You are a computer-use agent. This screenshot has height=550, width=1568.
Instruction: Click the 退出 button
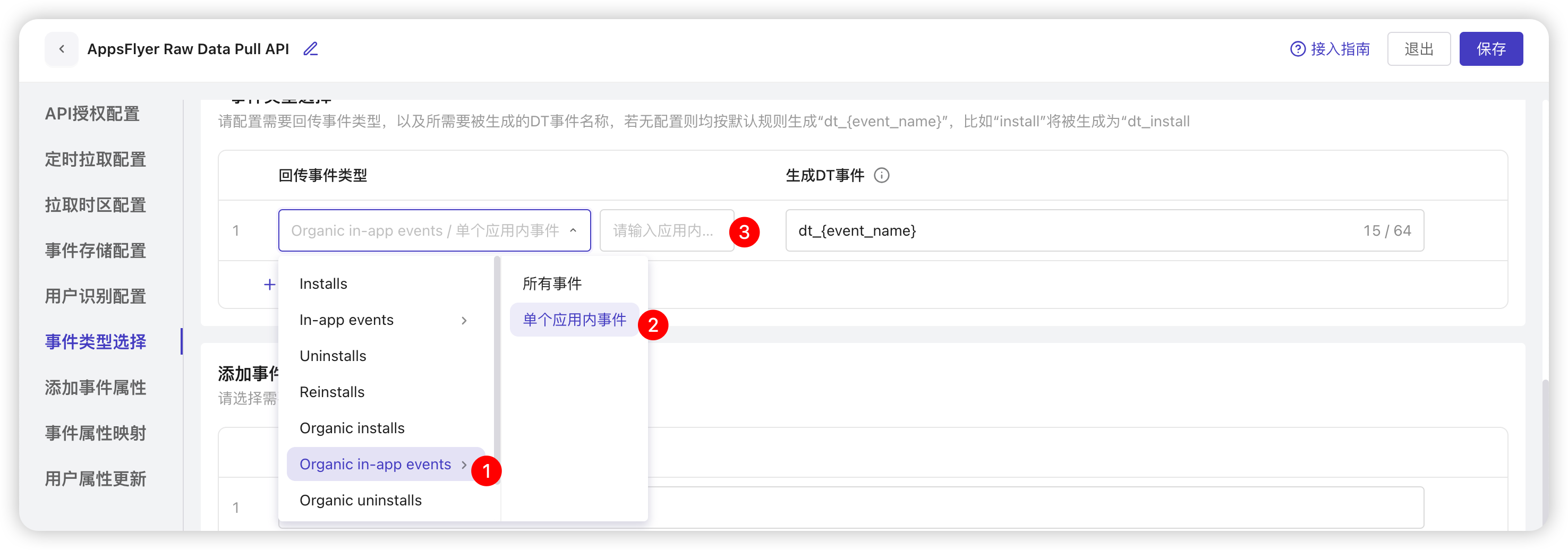pyautogui.click(x=1419, y=49)
